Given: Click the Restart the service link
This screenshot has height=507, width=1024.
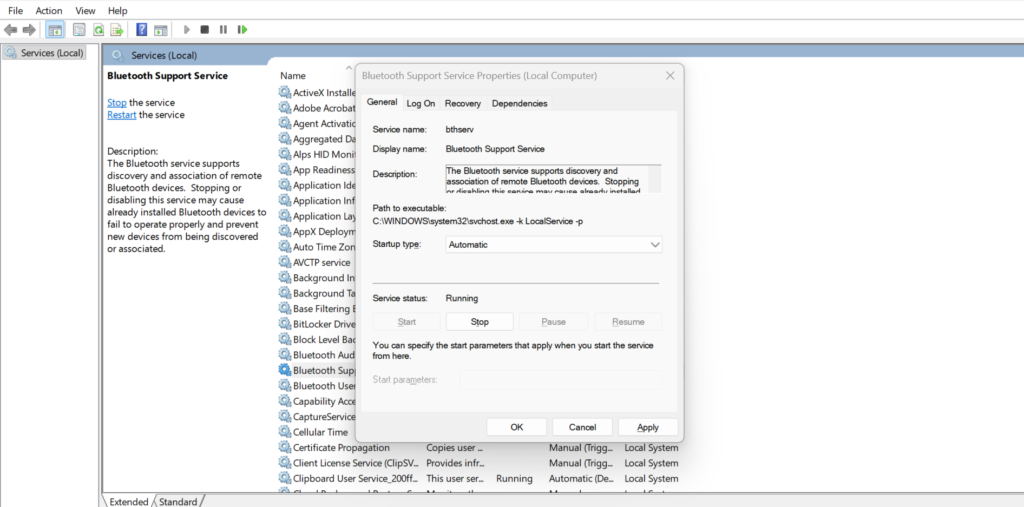Looking at the screenshot, I should [x=121, y=115].
